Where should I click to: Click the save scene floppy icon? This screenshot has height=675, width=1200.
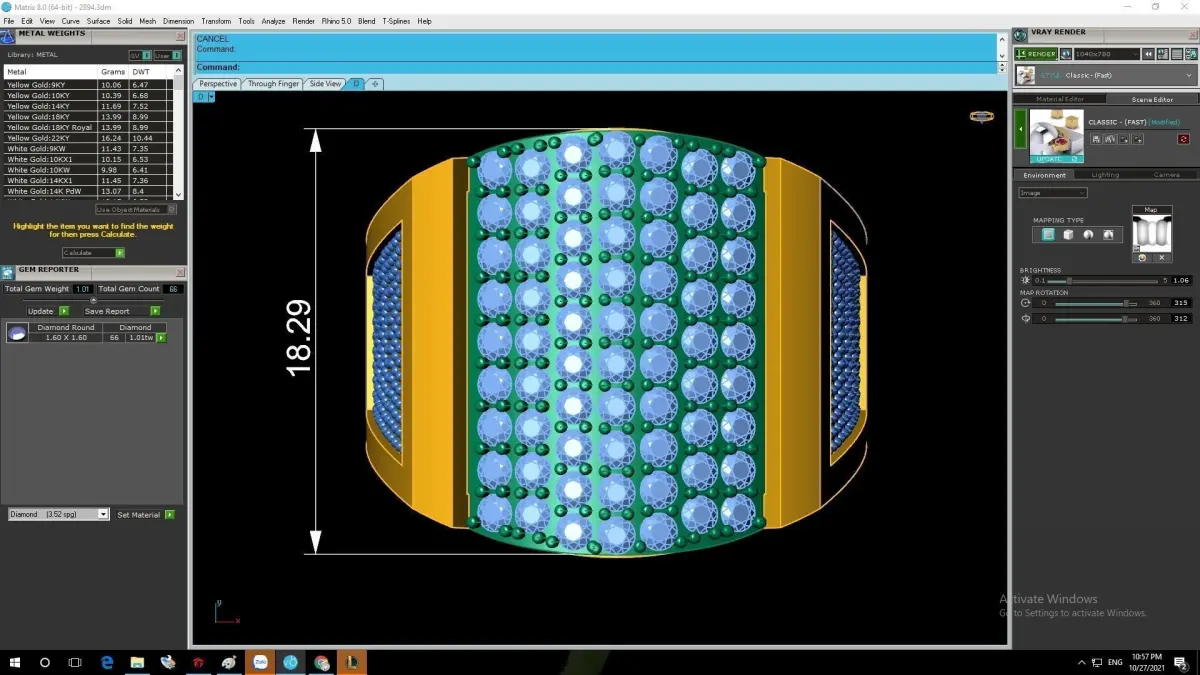pos(1096,139)
